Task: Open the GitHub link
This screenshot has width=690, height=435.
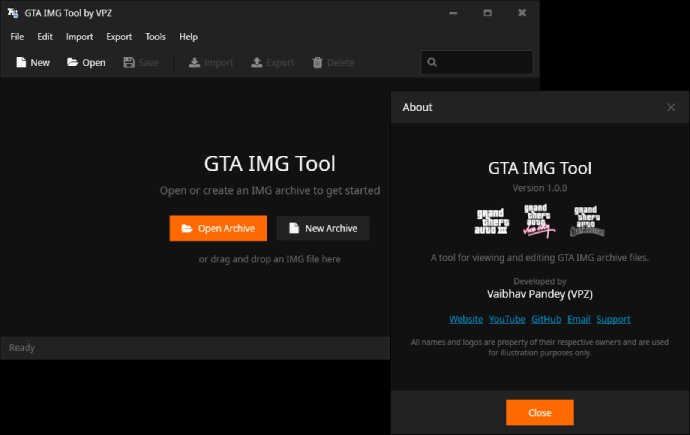Action: coord(546,319)
